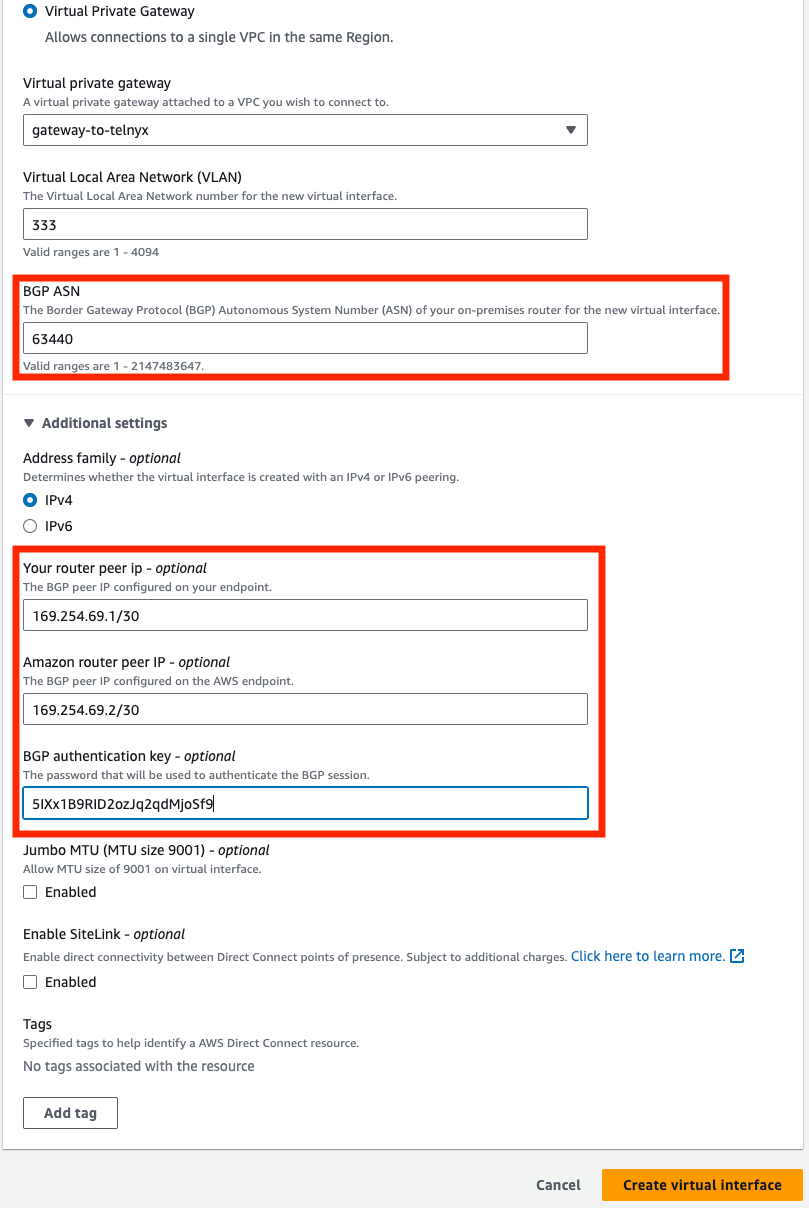Enable the SiteLink checkbox
Image resolution: width=809 pixels, height=1208 pixels.
tap(29, 981)
